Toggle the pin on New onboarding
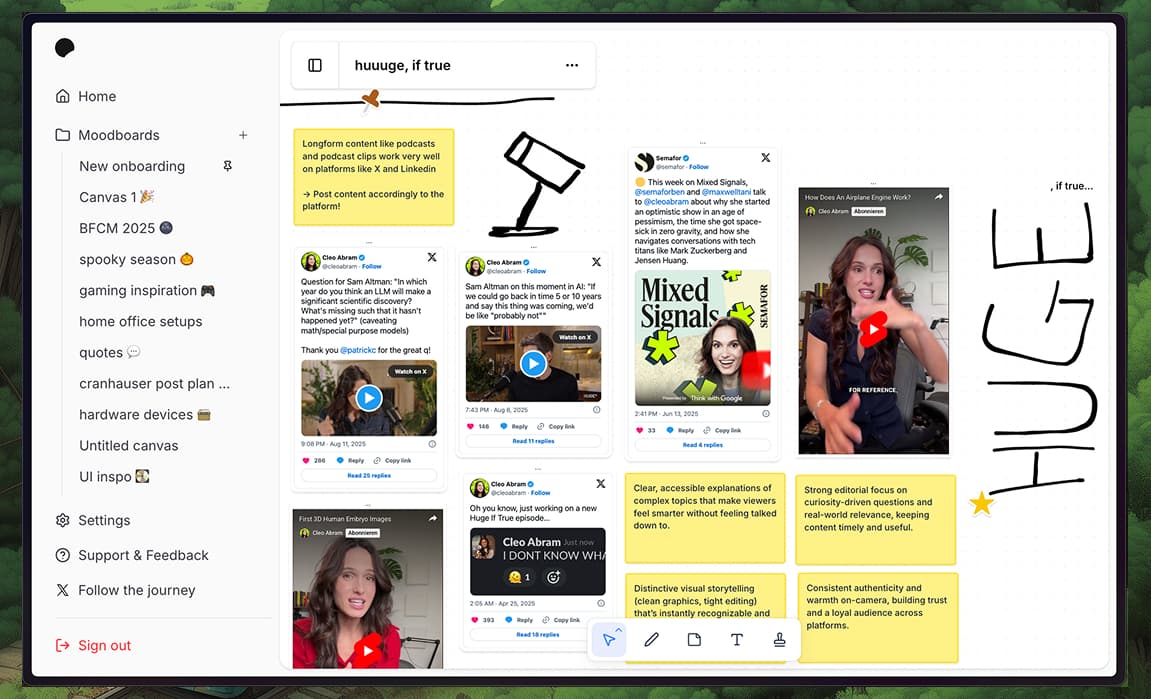 pyautogui.click(x=227, y=166)
